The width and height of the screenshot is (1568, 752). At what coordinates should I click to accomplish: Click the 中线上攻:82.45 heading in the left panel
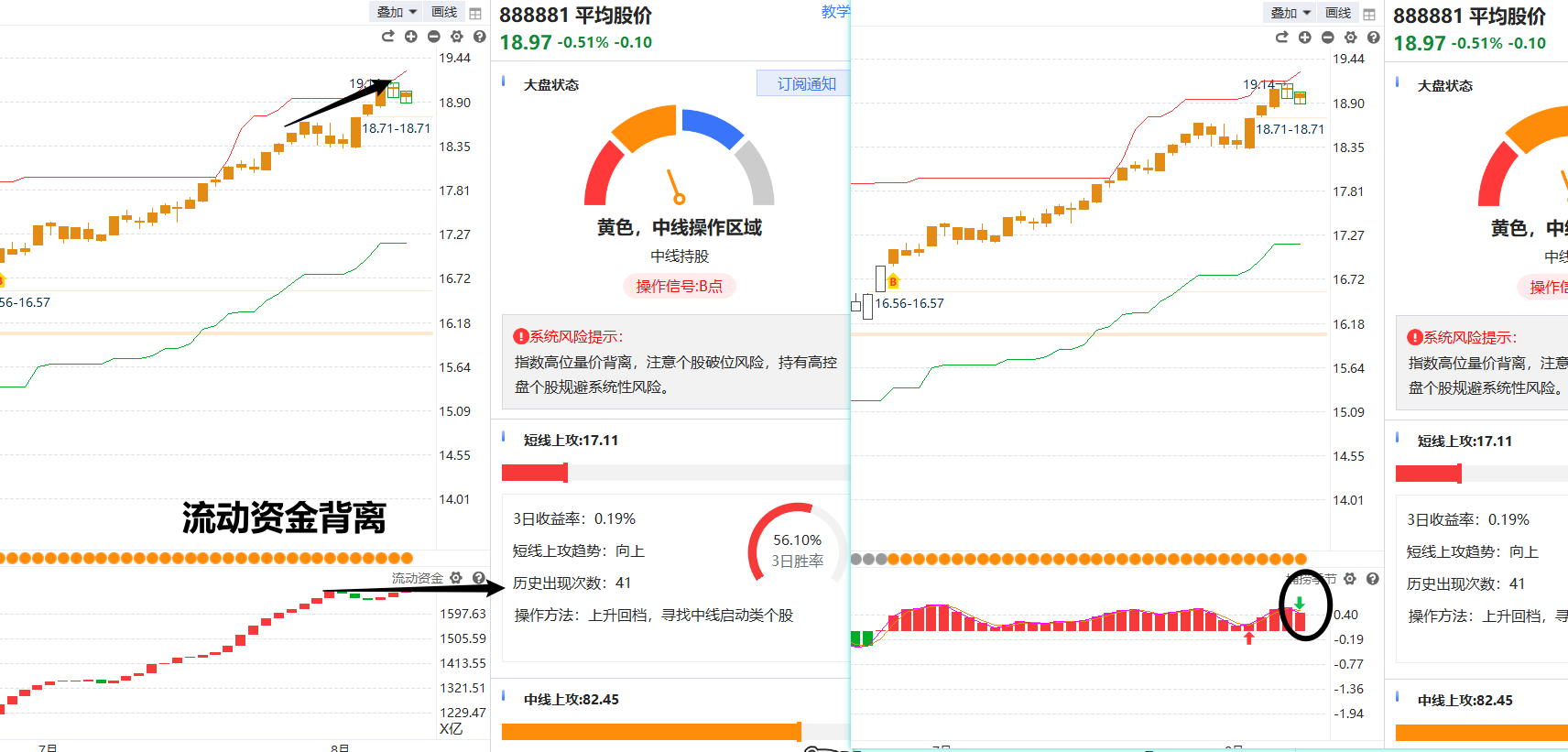point(571,699)
